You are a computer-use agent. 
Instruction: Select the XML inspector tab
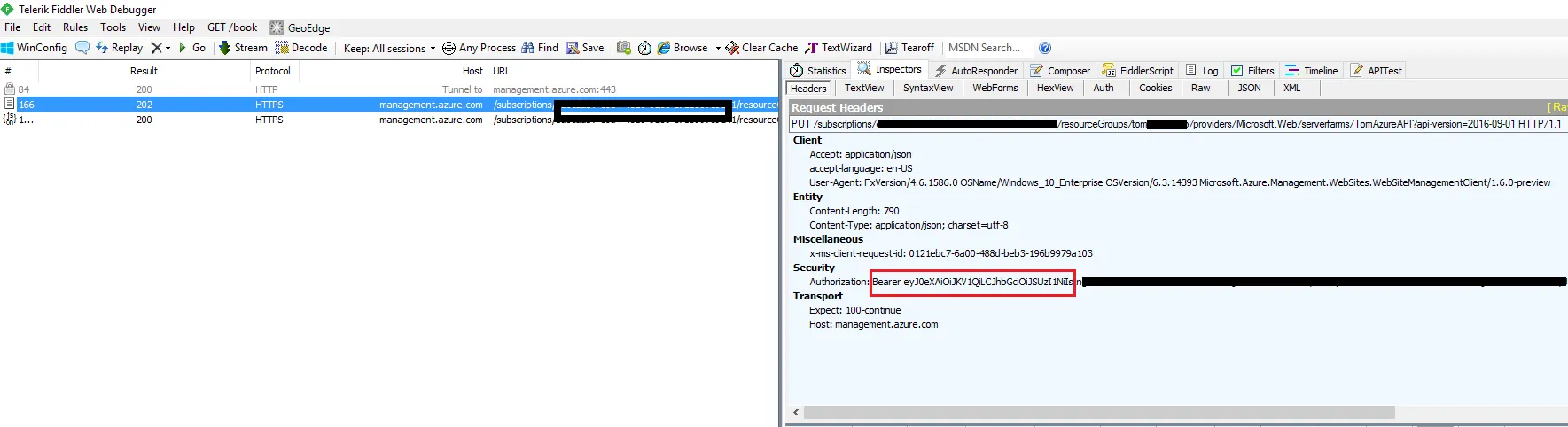point(1292,88)
